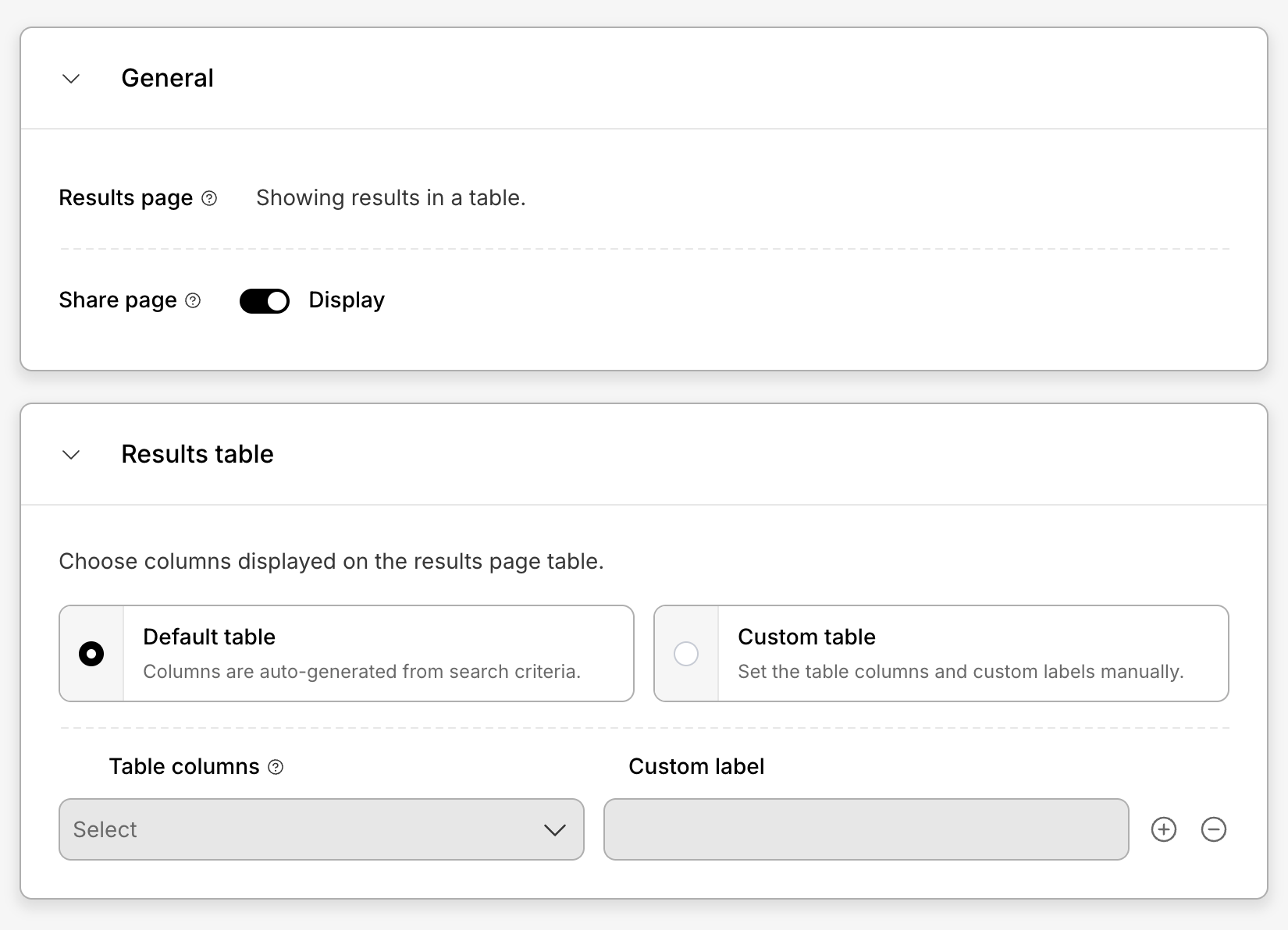Click the Default table option title

[x=209, y=637]
